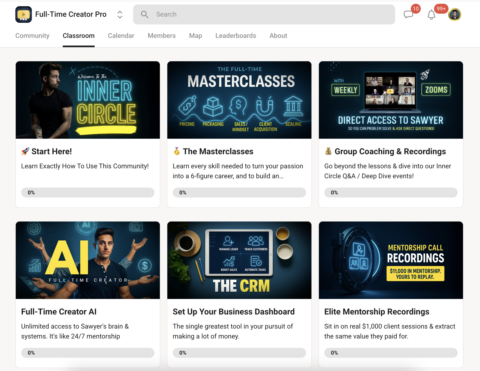This screenshot has width=480, height=371.
Task: Open the Mentorship Call Recordings thumbnail
Action: (391, 260)
